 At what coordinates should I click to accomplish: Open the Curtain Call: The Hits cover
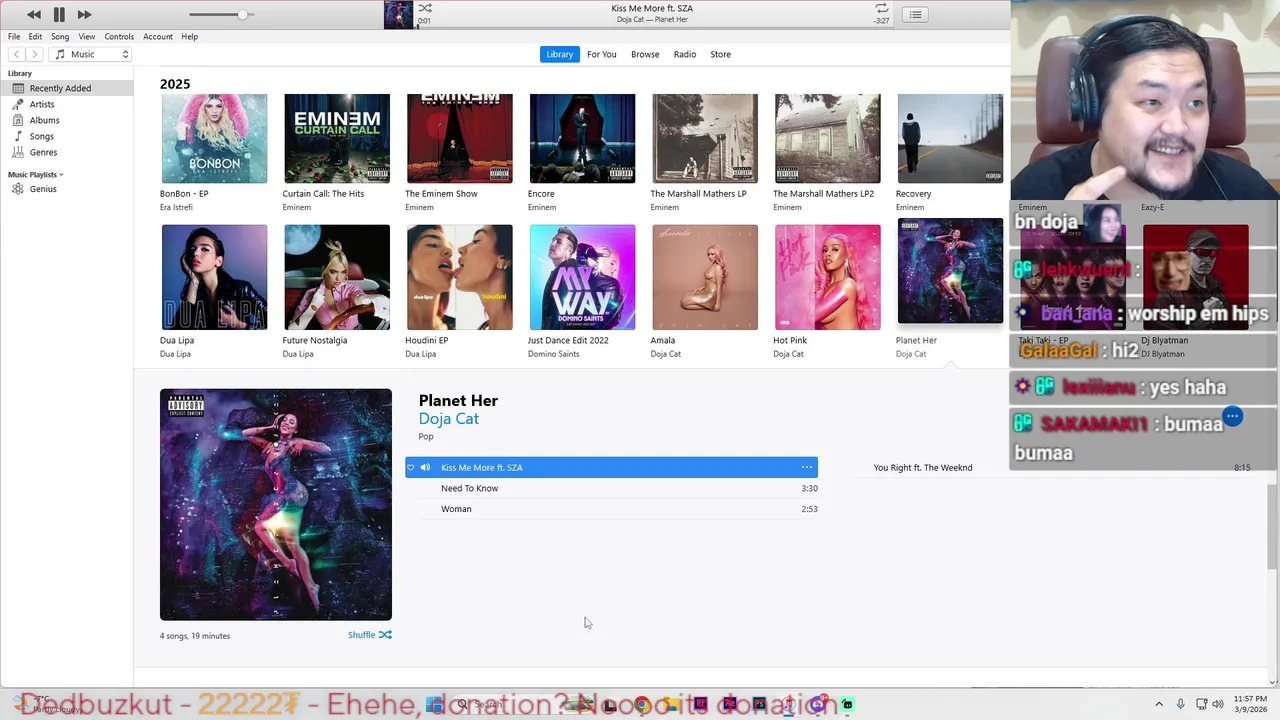click(337, 139)
